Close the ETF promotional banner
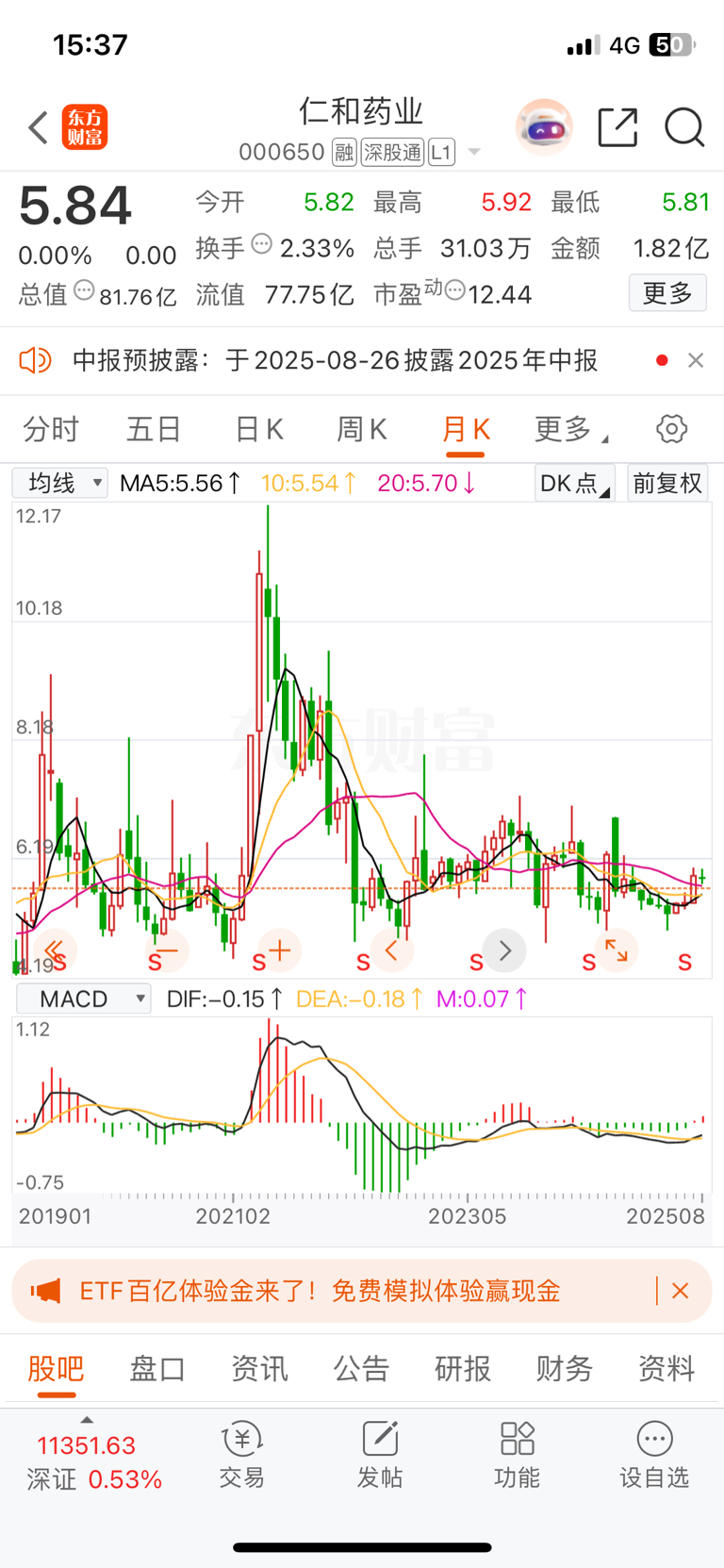The width and height of the screenshot is (724, 1568). [x=681, y=1291]
